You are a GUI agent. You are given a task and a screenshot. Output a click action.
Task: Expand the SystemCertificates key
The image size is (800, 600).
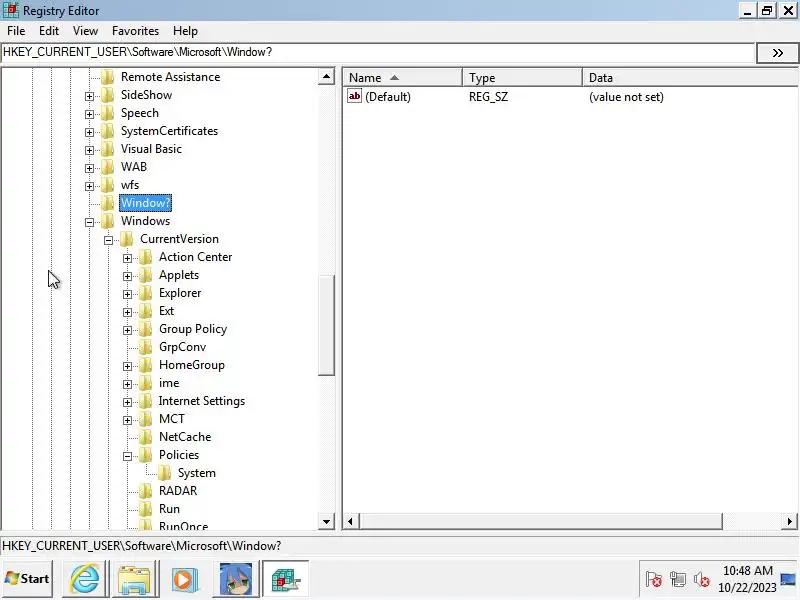tap(89, 132)
